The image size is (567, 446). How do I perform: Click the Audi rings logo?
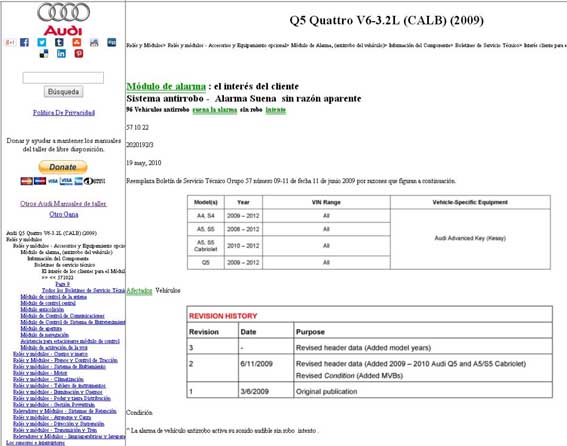64,12
